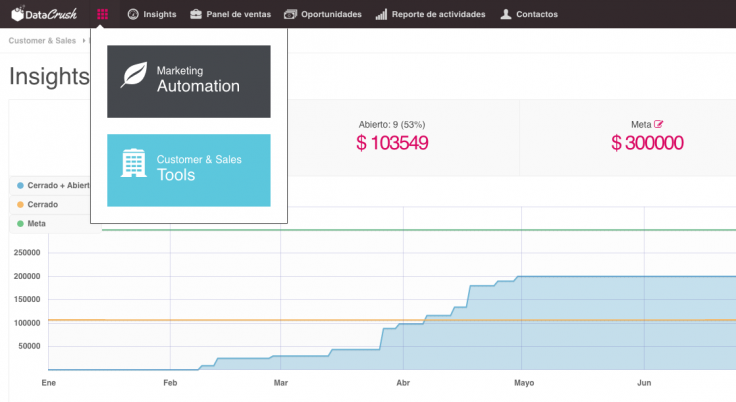Click the leaf icon on Marketing Automation

click(134, 75)
